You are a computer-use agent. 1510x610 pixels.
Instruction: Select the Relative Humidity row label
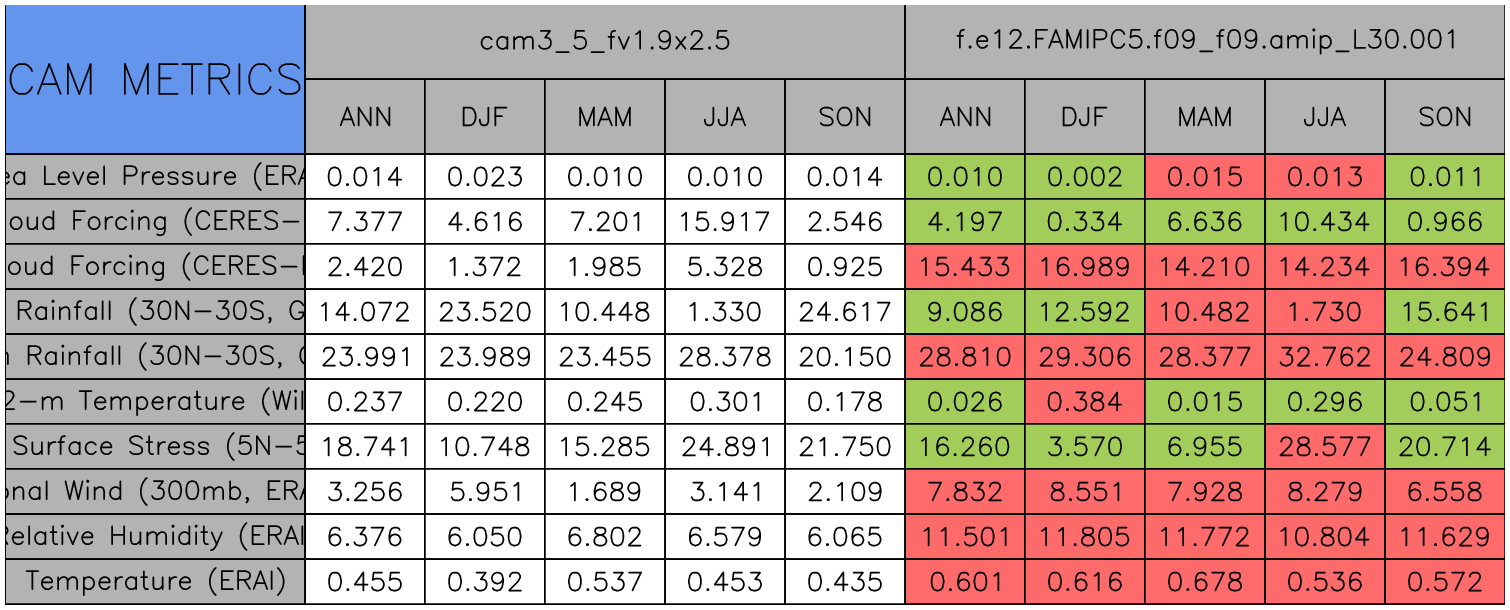click(155, 536)
